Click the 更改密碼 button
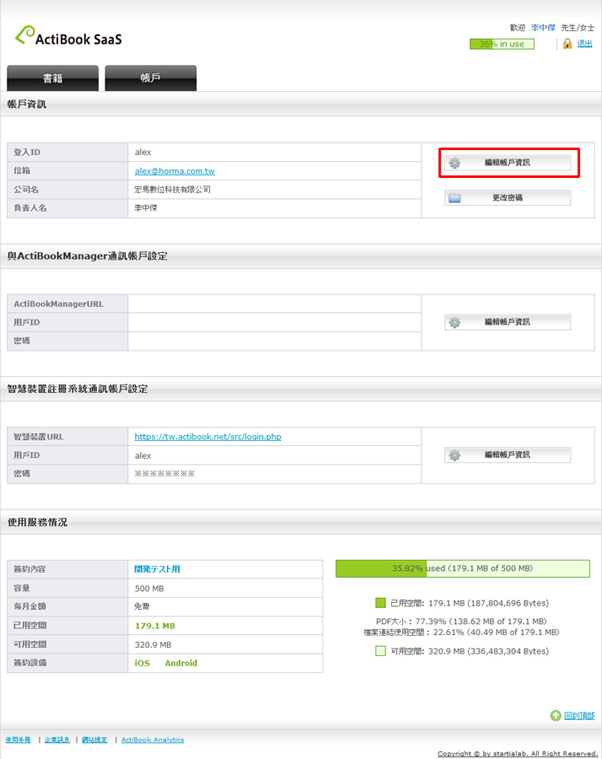Image resolution: width=602 pixels, height=759 pixels. coord(507,197)
